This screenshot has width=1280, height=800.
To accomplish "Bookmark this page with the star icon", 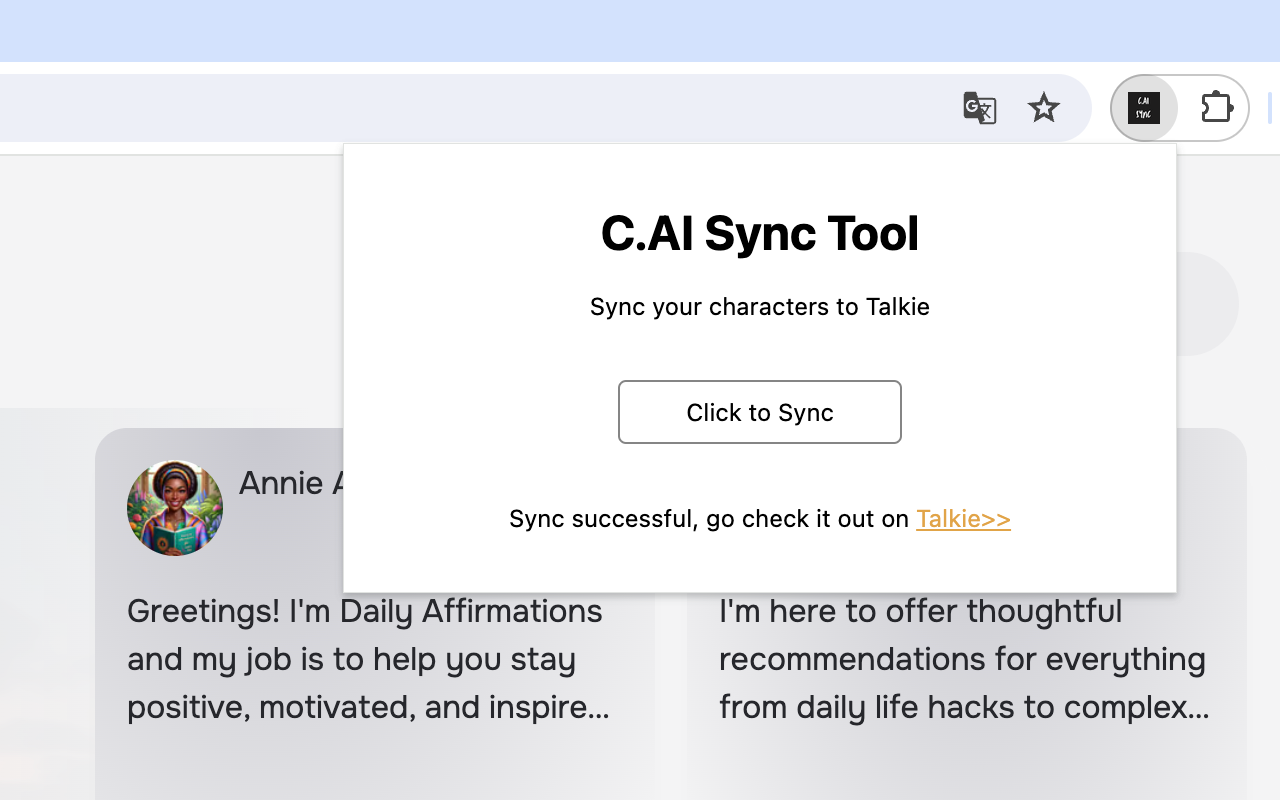I will tap(1043, 108).
